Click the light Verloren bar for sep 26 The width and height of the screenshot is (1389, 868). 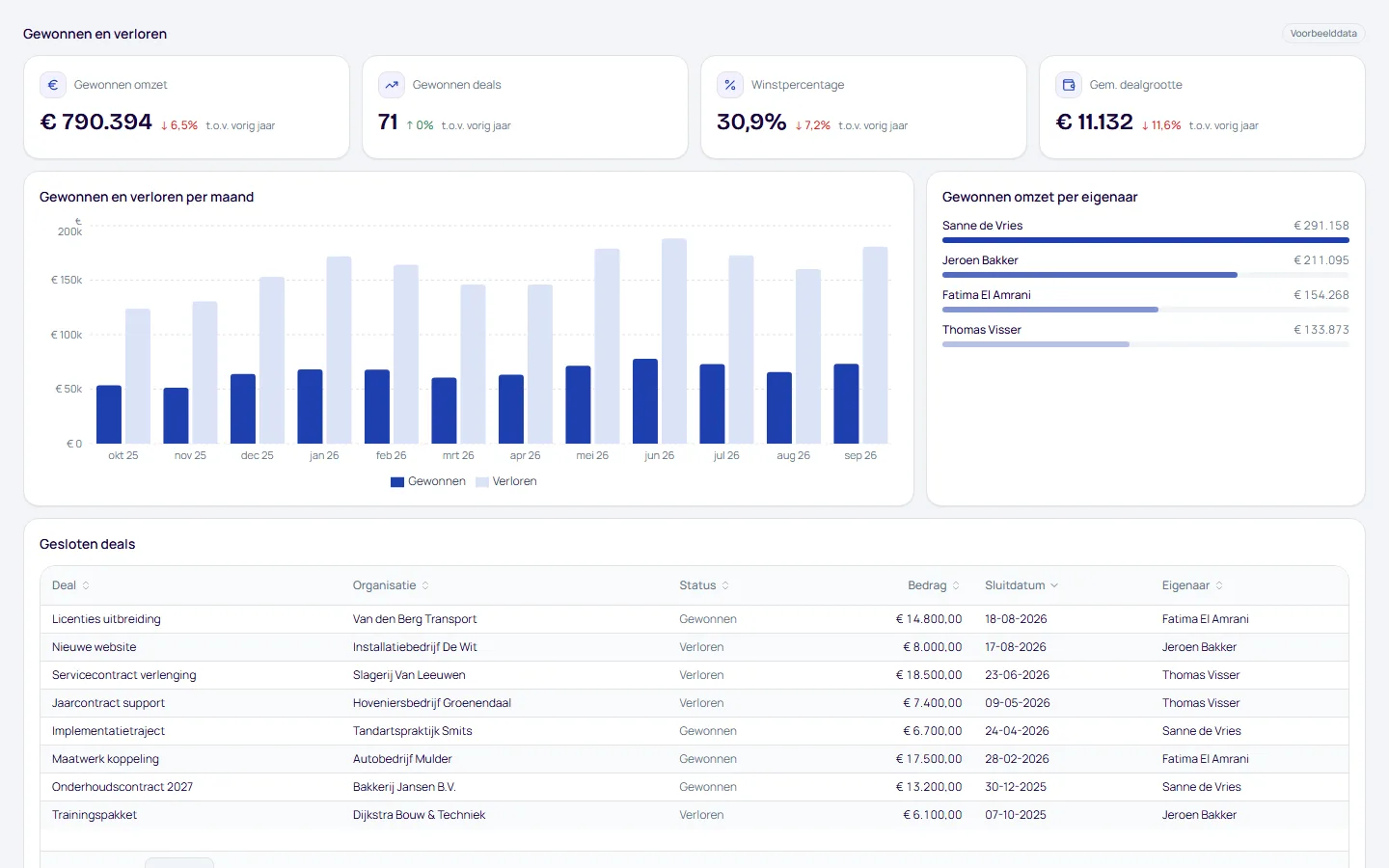coord(875,345)
